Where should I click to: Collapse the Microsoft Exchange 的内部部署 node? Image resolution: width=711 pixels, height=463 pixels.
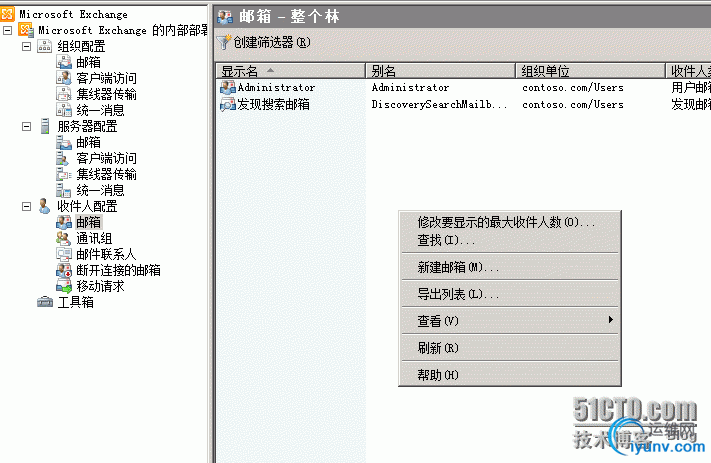(x=7, y=30)
